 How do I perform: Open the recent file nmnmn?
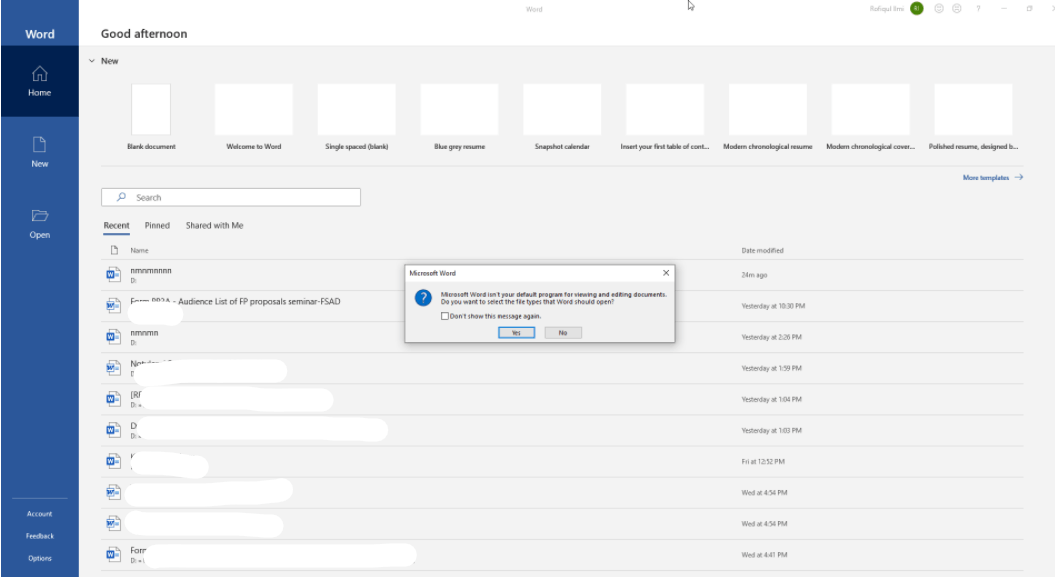144,332
